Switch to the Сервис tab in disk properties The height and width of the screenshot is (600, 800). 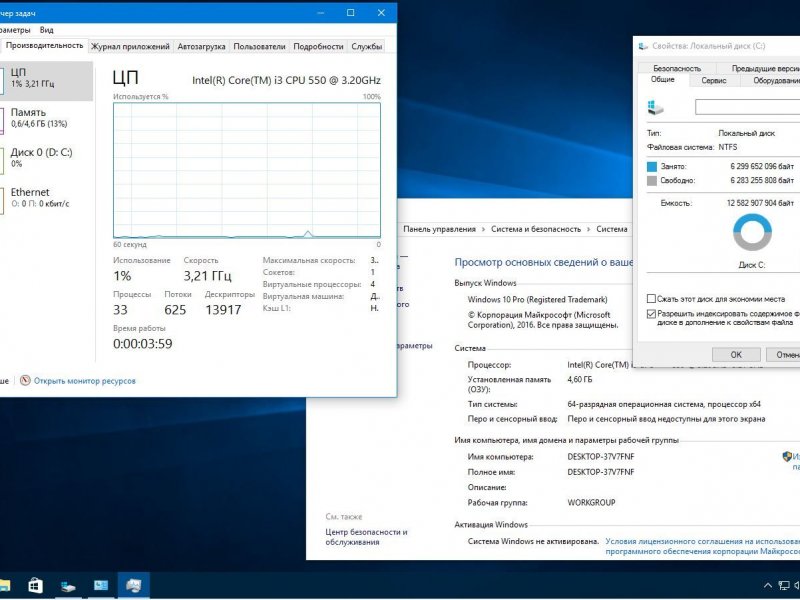coord(713,81)
